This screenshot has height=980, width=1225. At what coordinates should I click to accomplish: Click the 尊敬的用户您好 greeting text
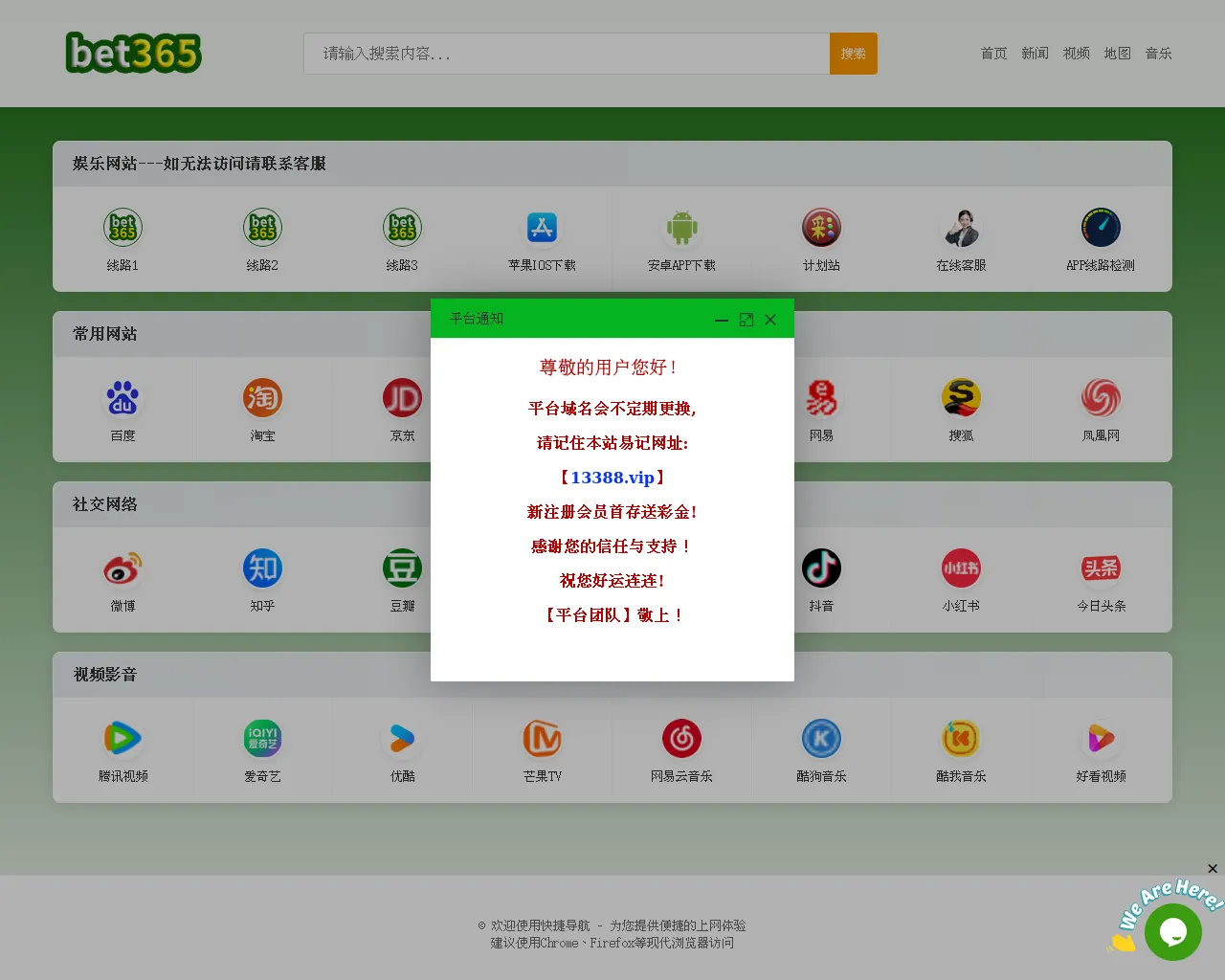(x=611, y=367)
